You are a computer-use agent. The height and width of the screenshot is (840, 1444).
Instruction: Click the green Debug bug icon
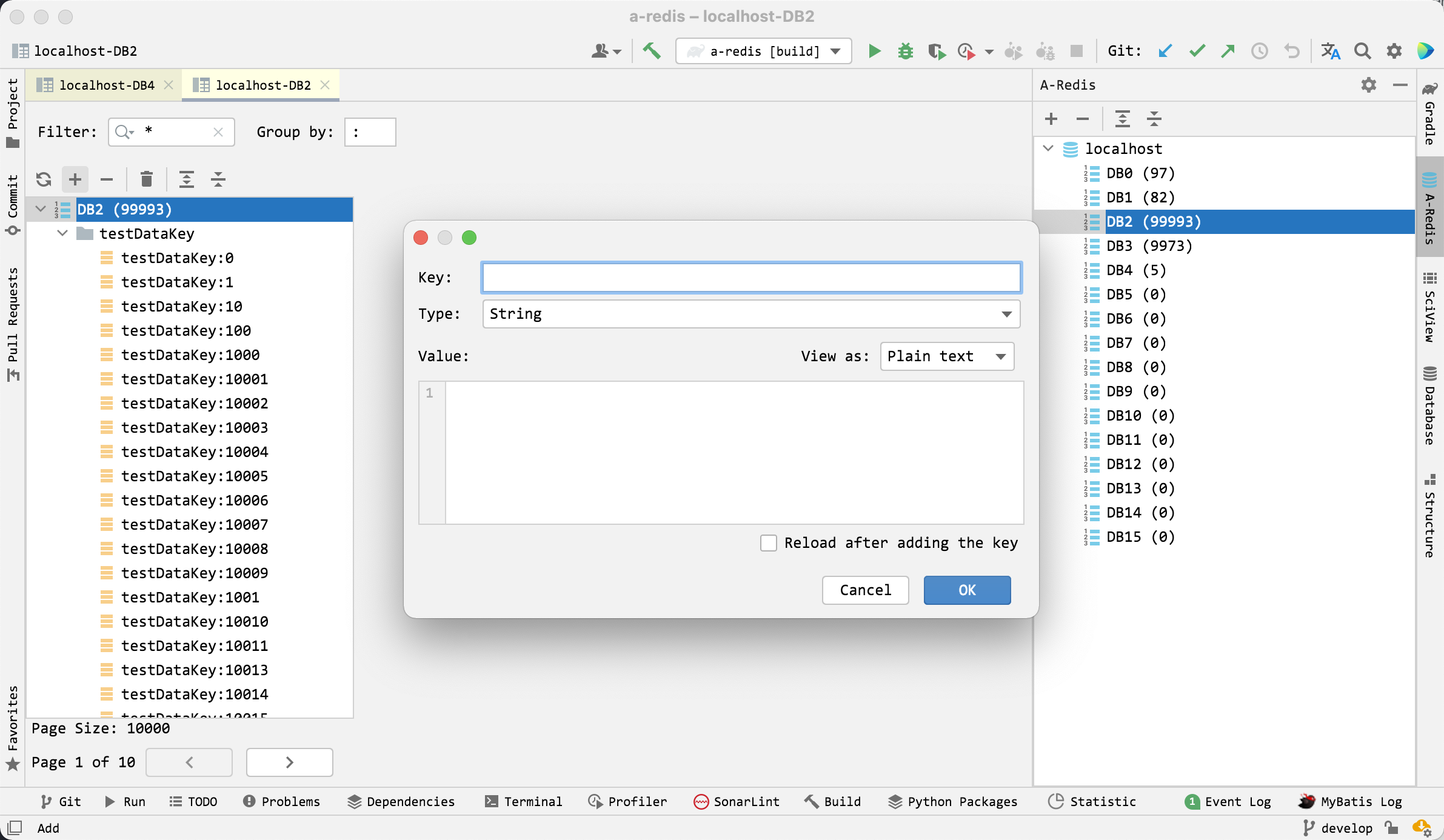click(905, 52)
